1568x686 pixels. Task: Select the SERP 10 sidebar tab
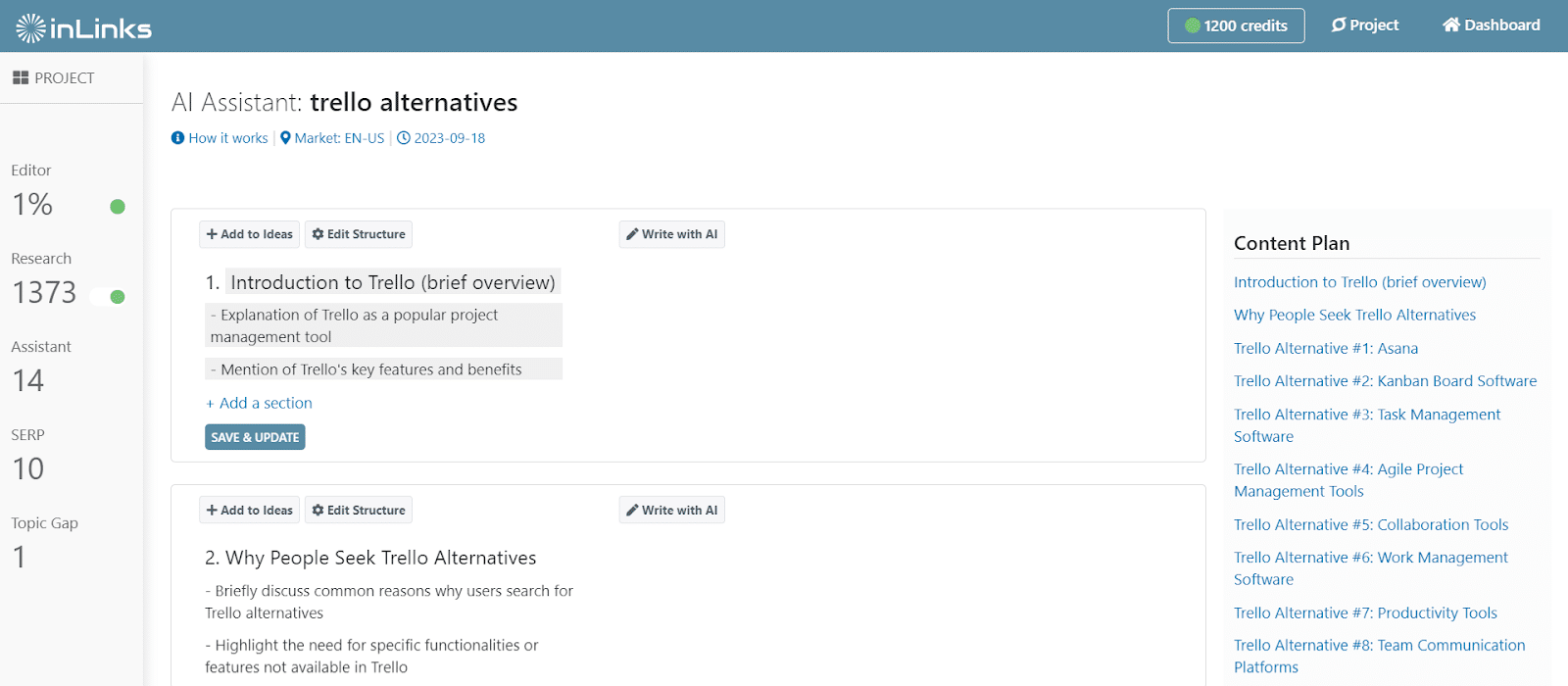[28, 456]
